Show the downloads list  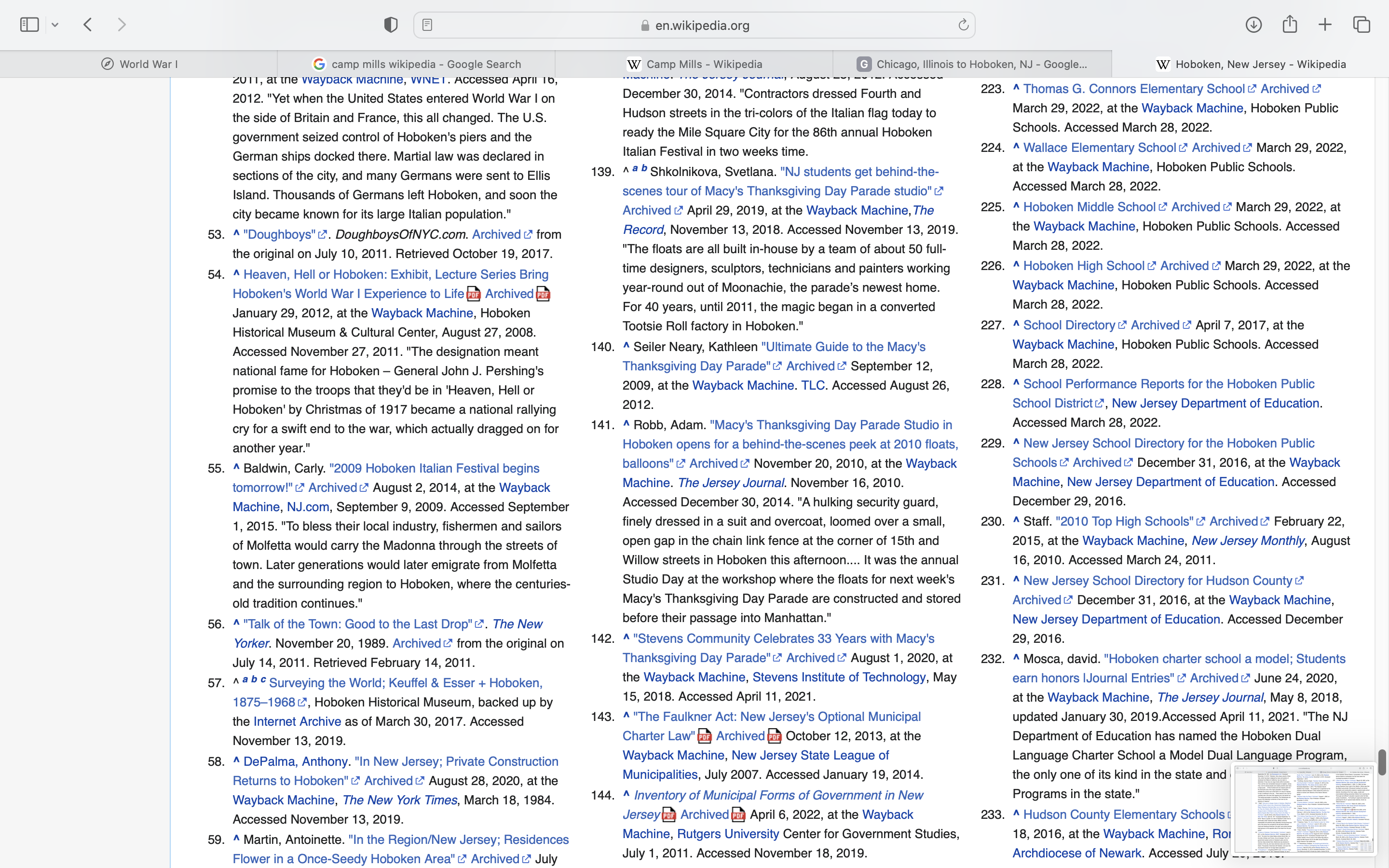pos(1253,25)
